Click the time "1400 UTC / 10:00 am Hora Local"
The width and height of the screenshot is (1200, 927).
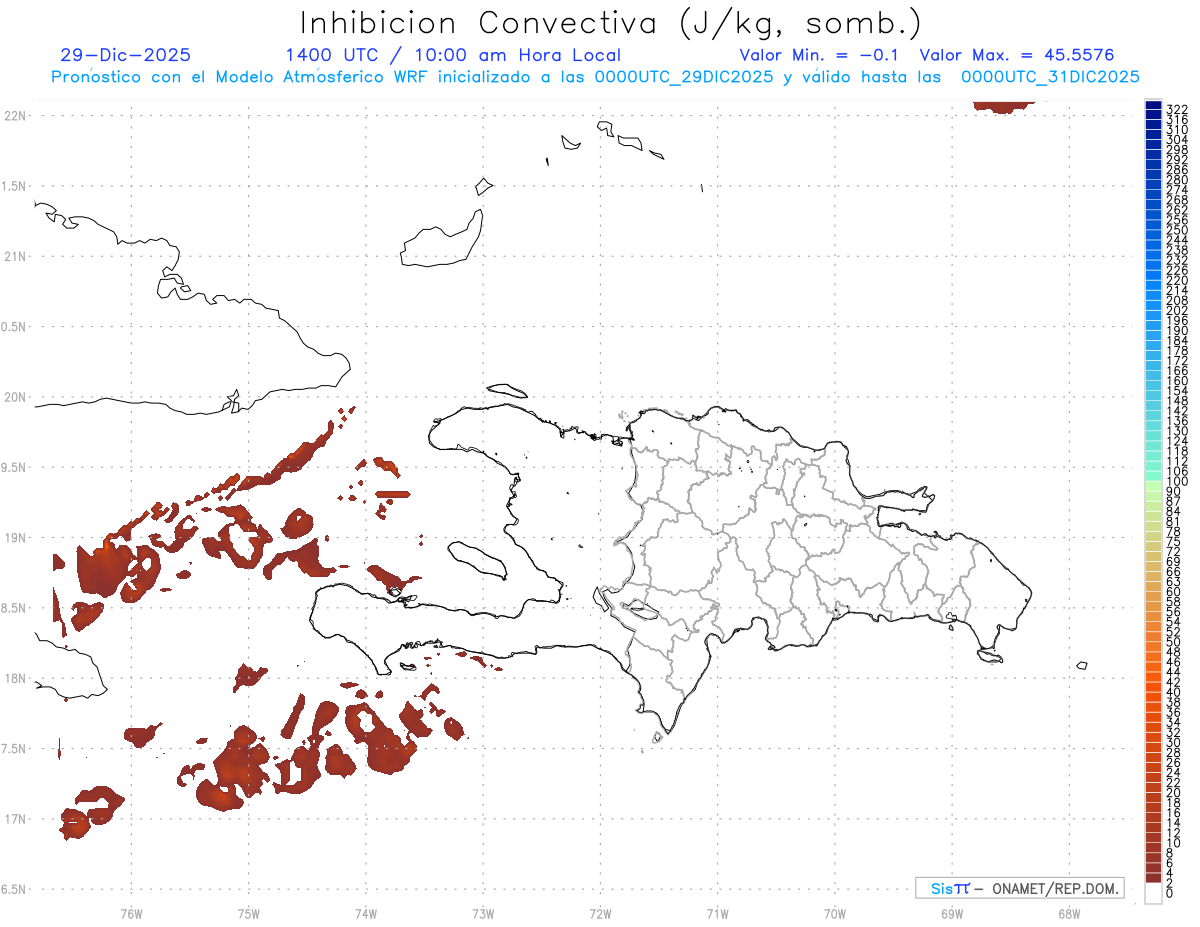pos(453,55)
